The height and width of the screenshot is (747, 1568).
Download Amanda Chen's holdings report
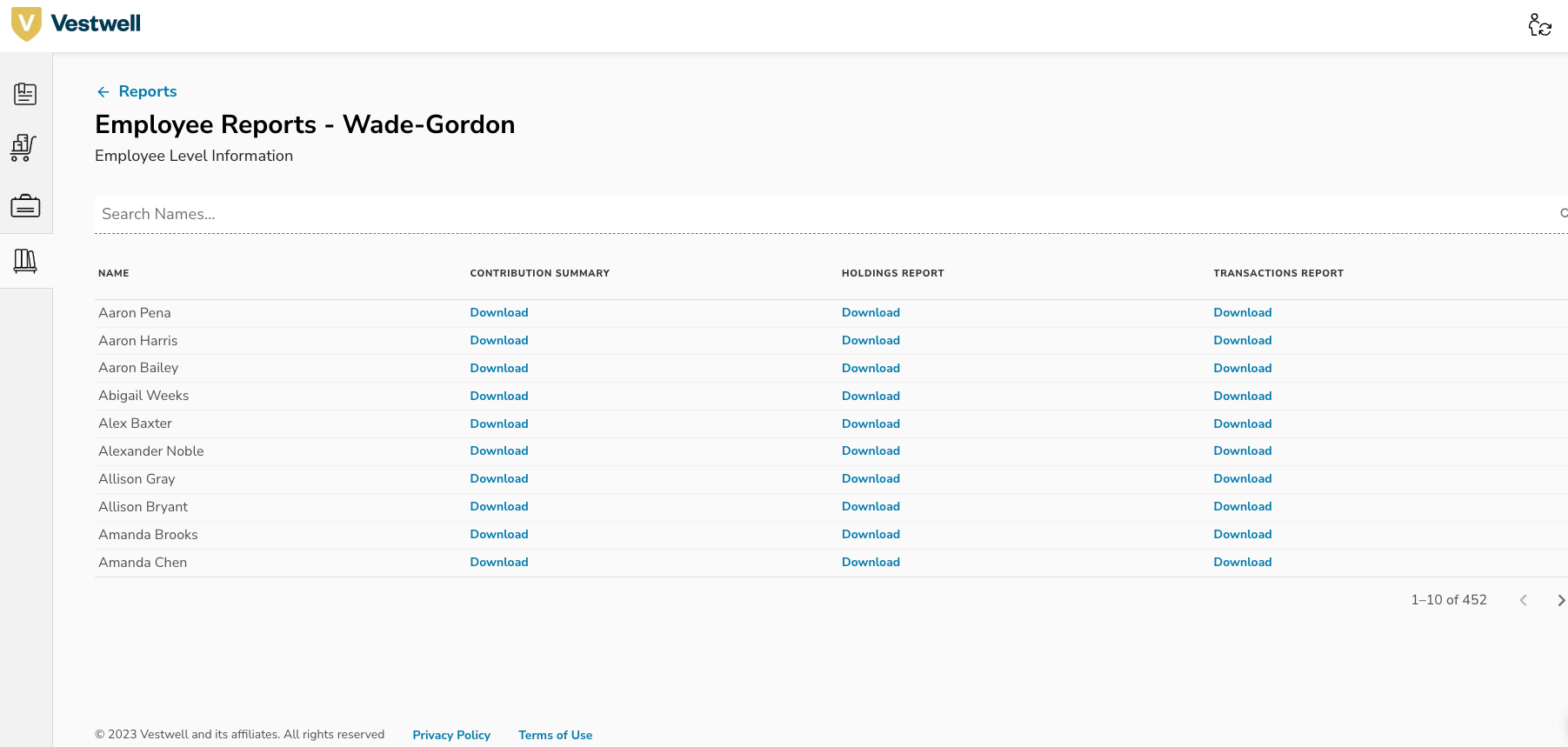point(871,563)
